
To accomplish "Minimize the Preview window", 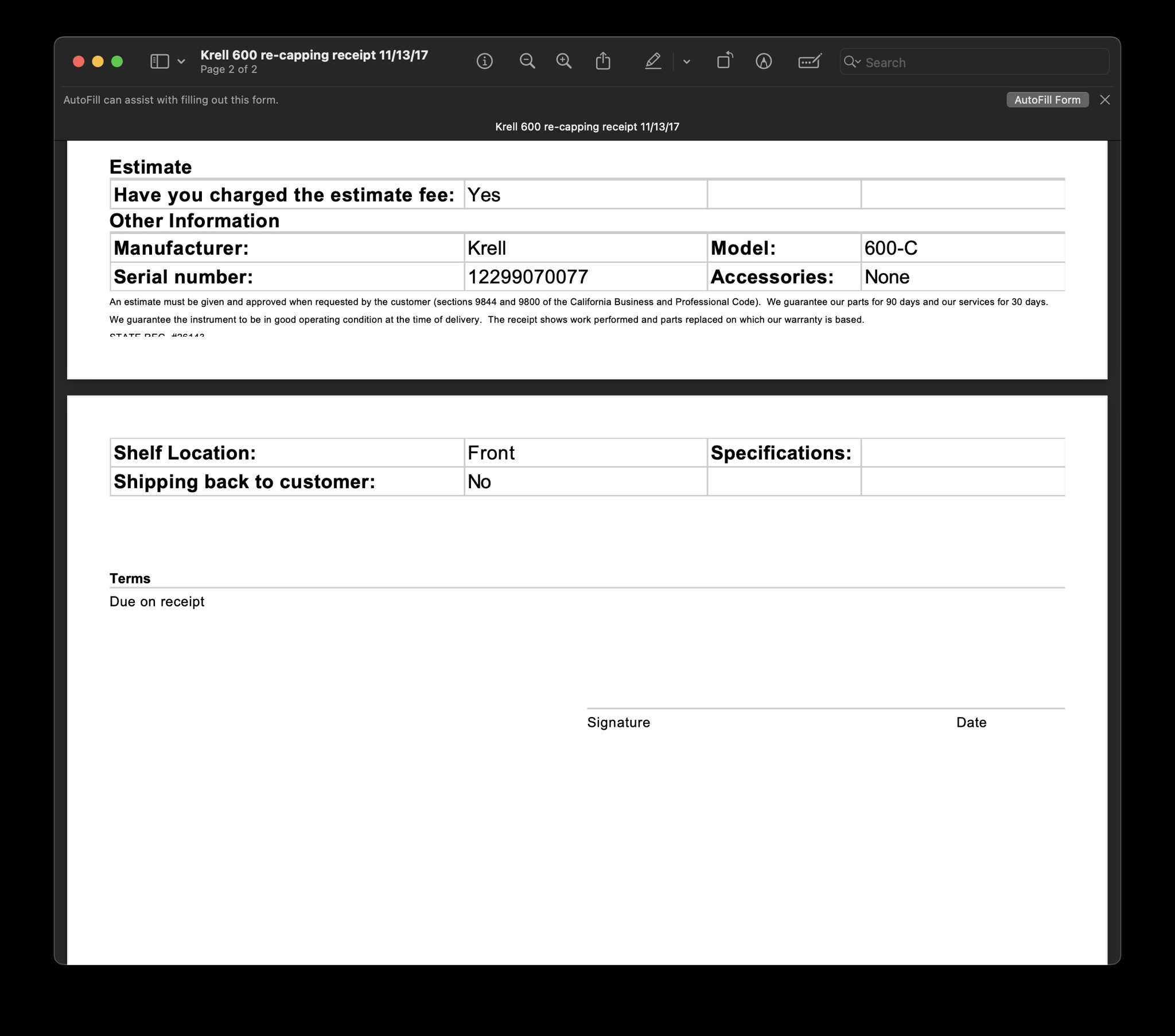I will (x=98, y=61).
